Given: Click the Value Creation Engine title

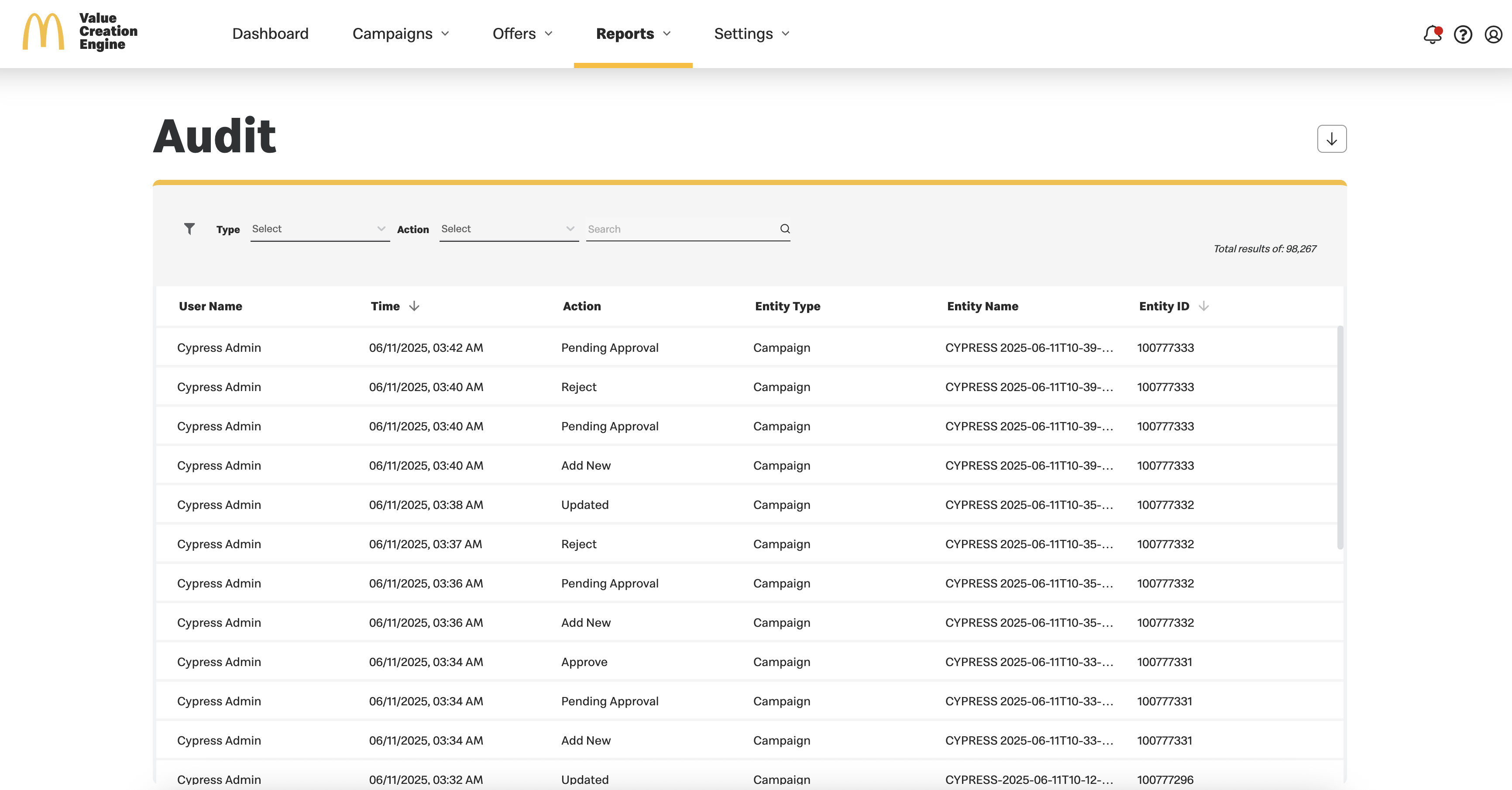Looking at the screenshot, I should (x=109, y=31).
